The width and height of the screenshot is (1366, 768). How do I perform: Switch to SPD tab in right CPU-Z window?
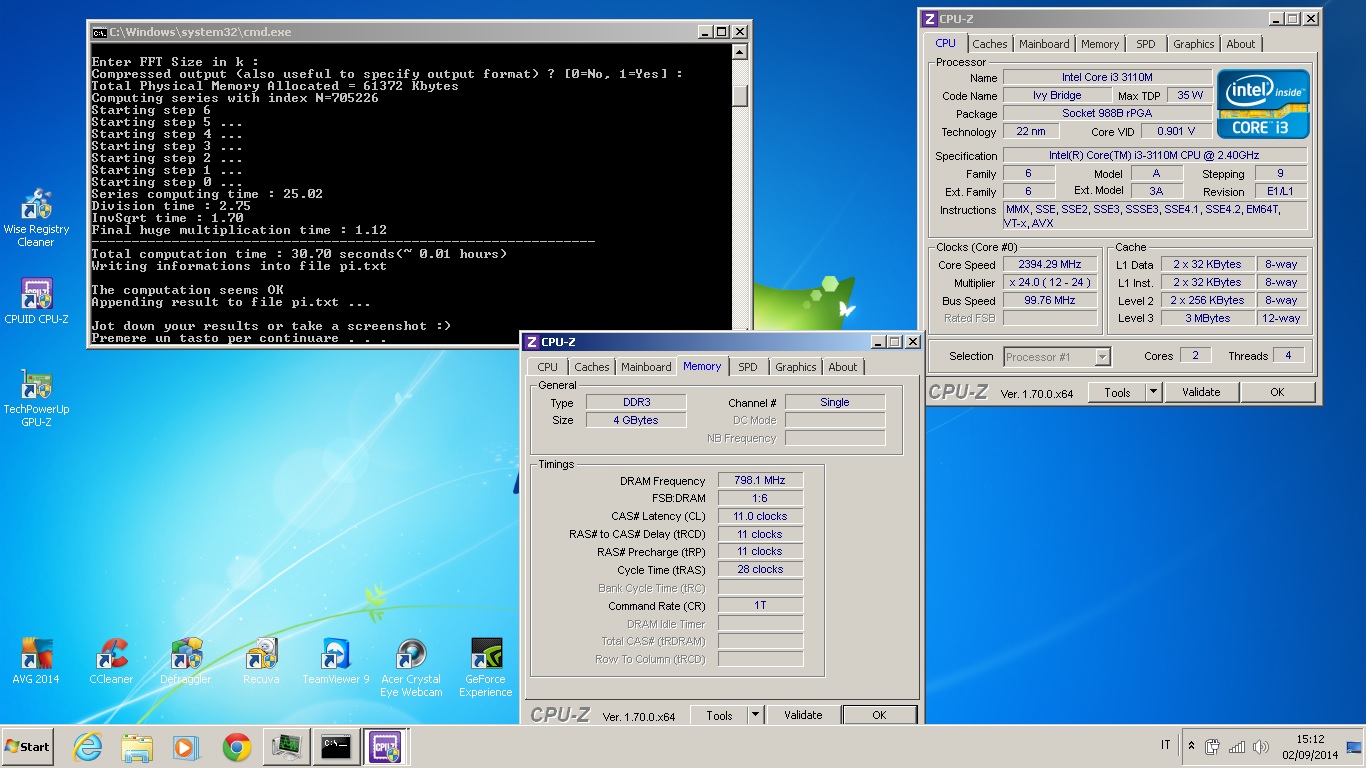coord(1146,44)
